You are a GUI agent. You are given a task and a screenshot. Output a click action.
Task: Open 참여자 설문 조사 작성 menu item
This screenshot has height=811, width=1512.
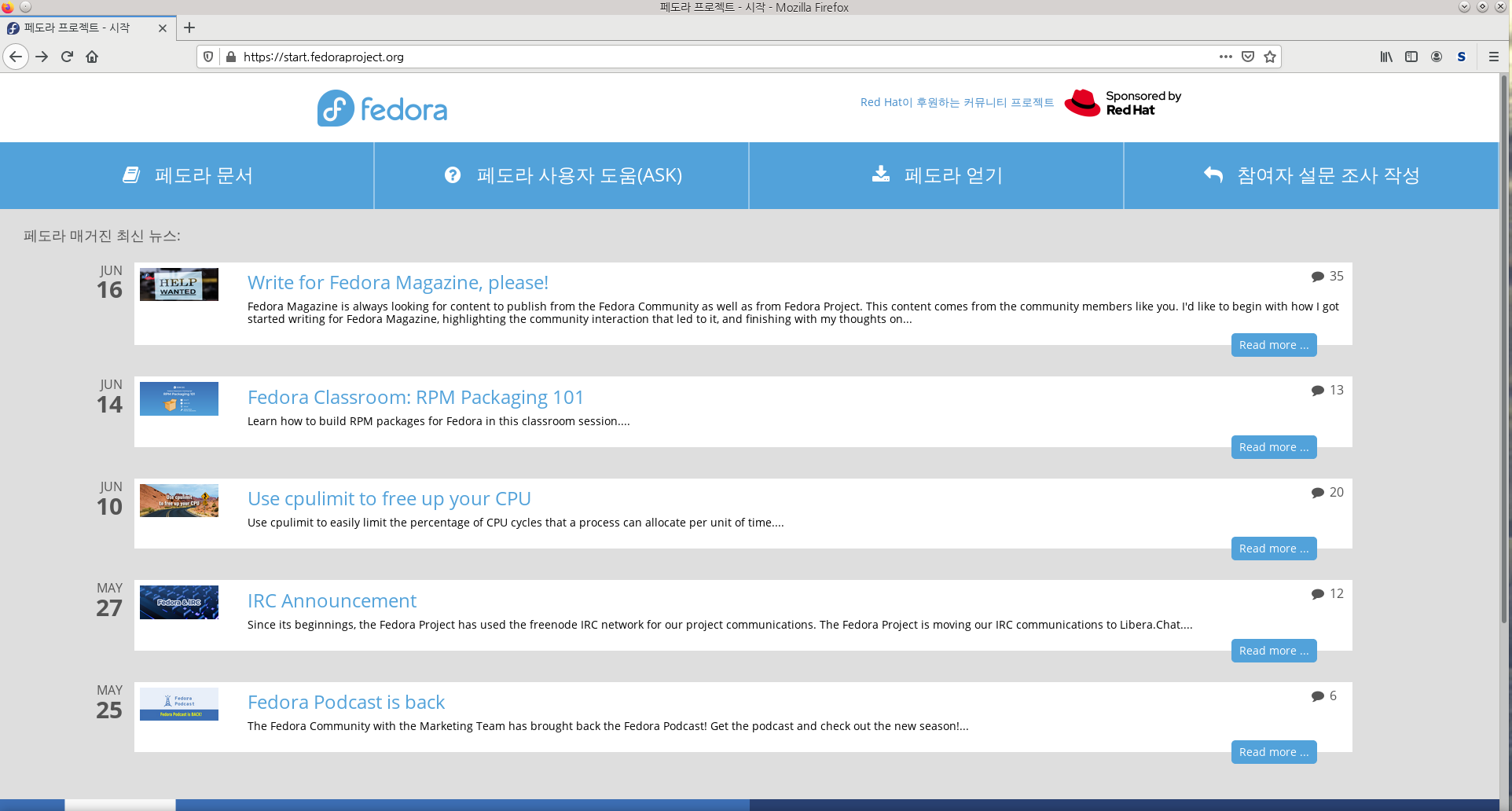pyautogui.click(x=1312, y=175)
